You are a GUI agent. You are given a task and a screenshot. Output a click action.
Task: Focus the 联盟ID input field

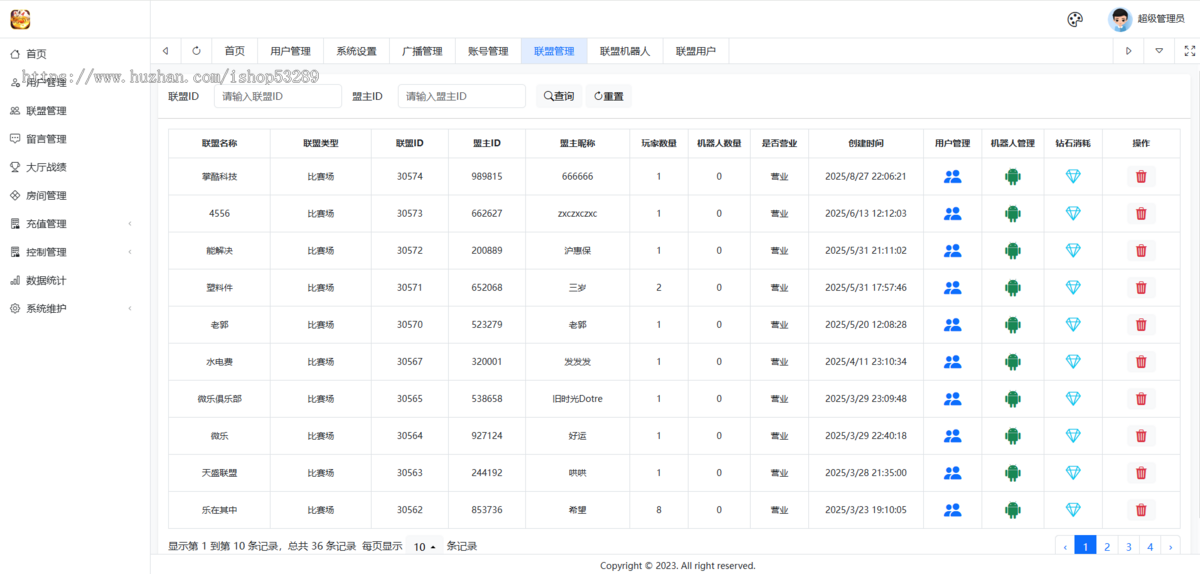(x=278, y=96)
